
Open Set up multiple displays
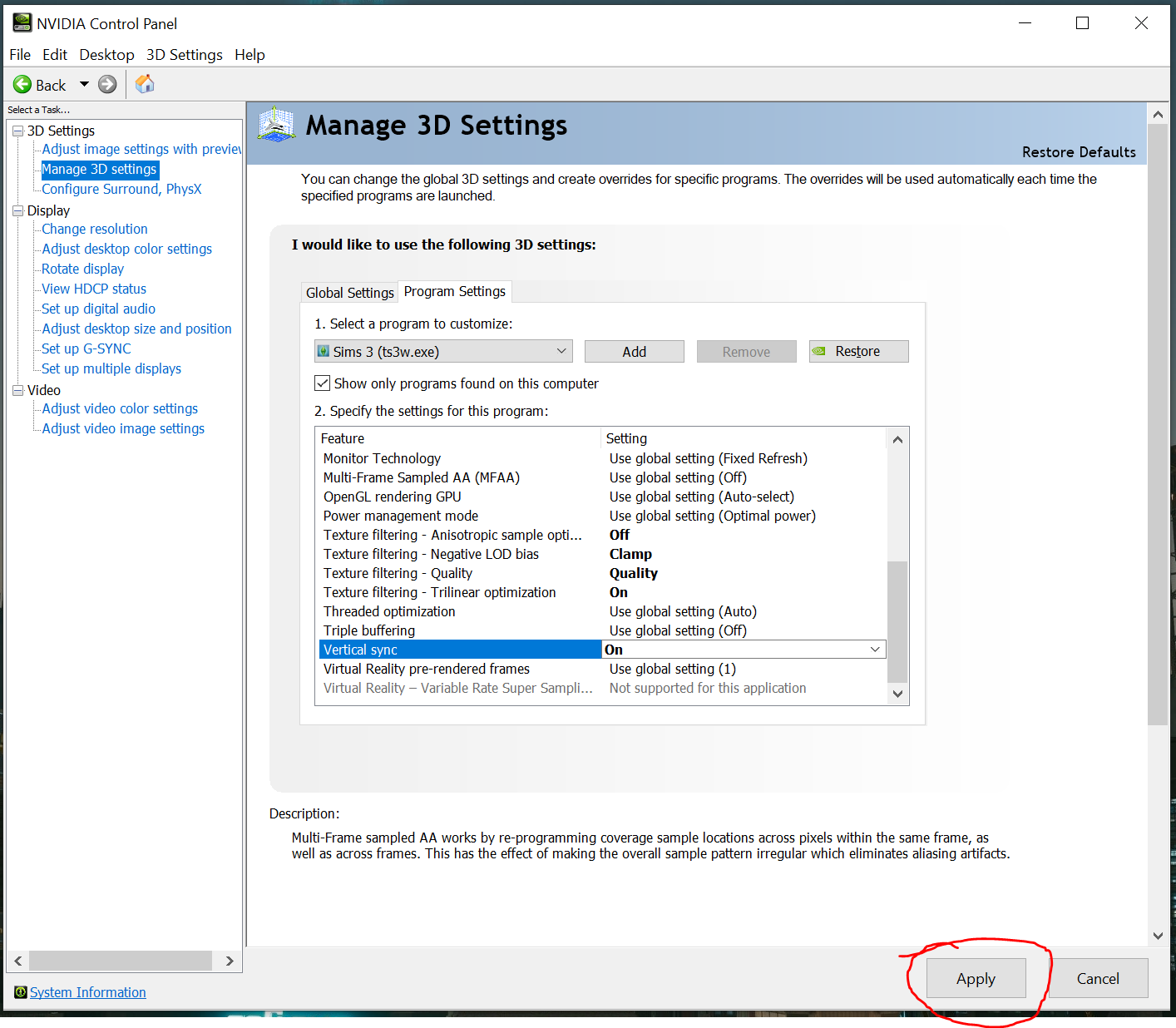click(111, 368)
